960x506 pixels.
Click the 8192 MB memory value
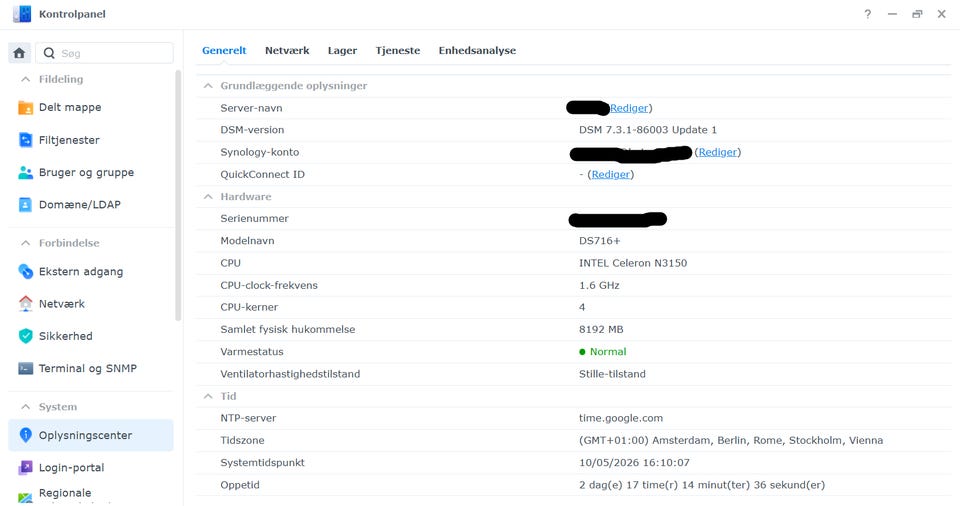point(601,330)
